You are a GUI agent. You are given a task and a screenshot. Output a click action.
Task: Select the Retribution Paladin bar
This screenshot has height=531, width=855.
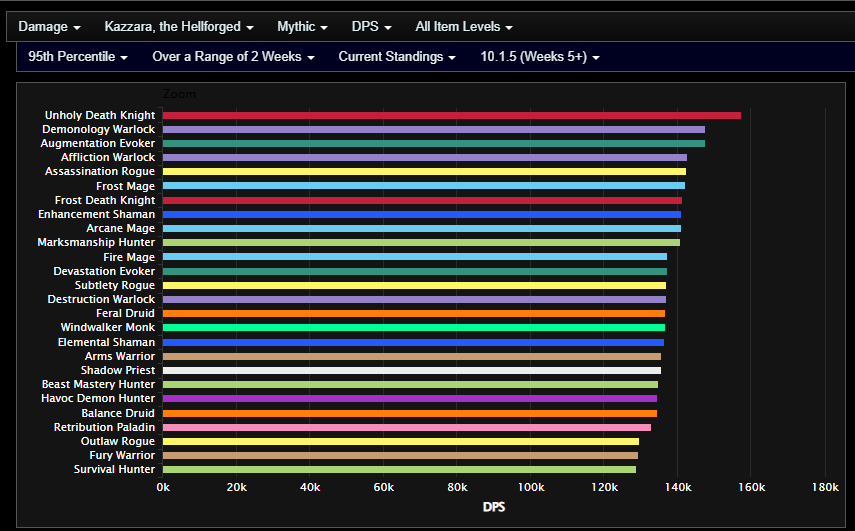click(407, 427)
